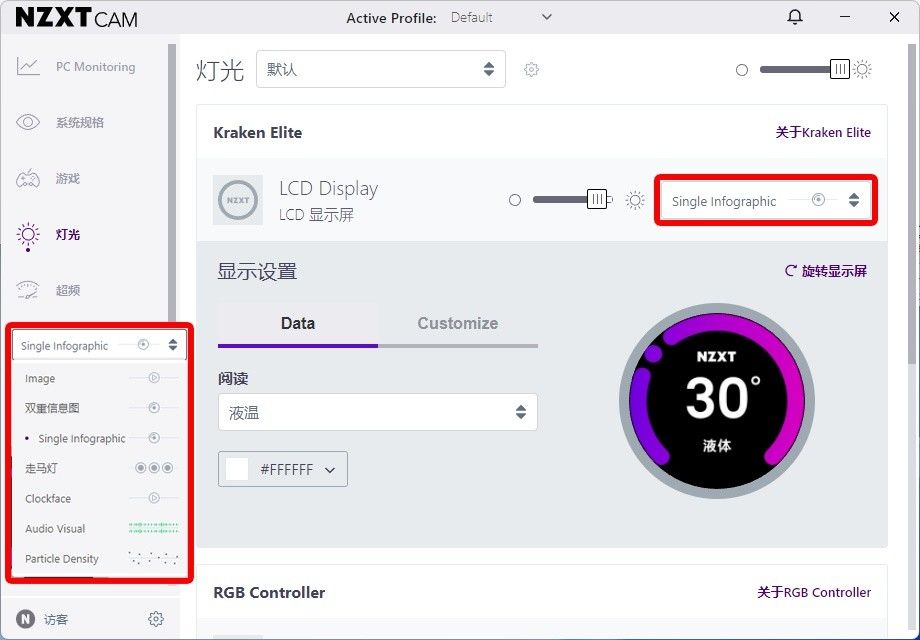The height and width of the screenshot is (640, 920).
Task: Click the white color swatch
Action: coord(237,469)
